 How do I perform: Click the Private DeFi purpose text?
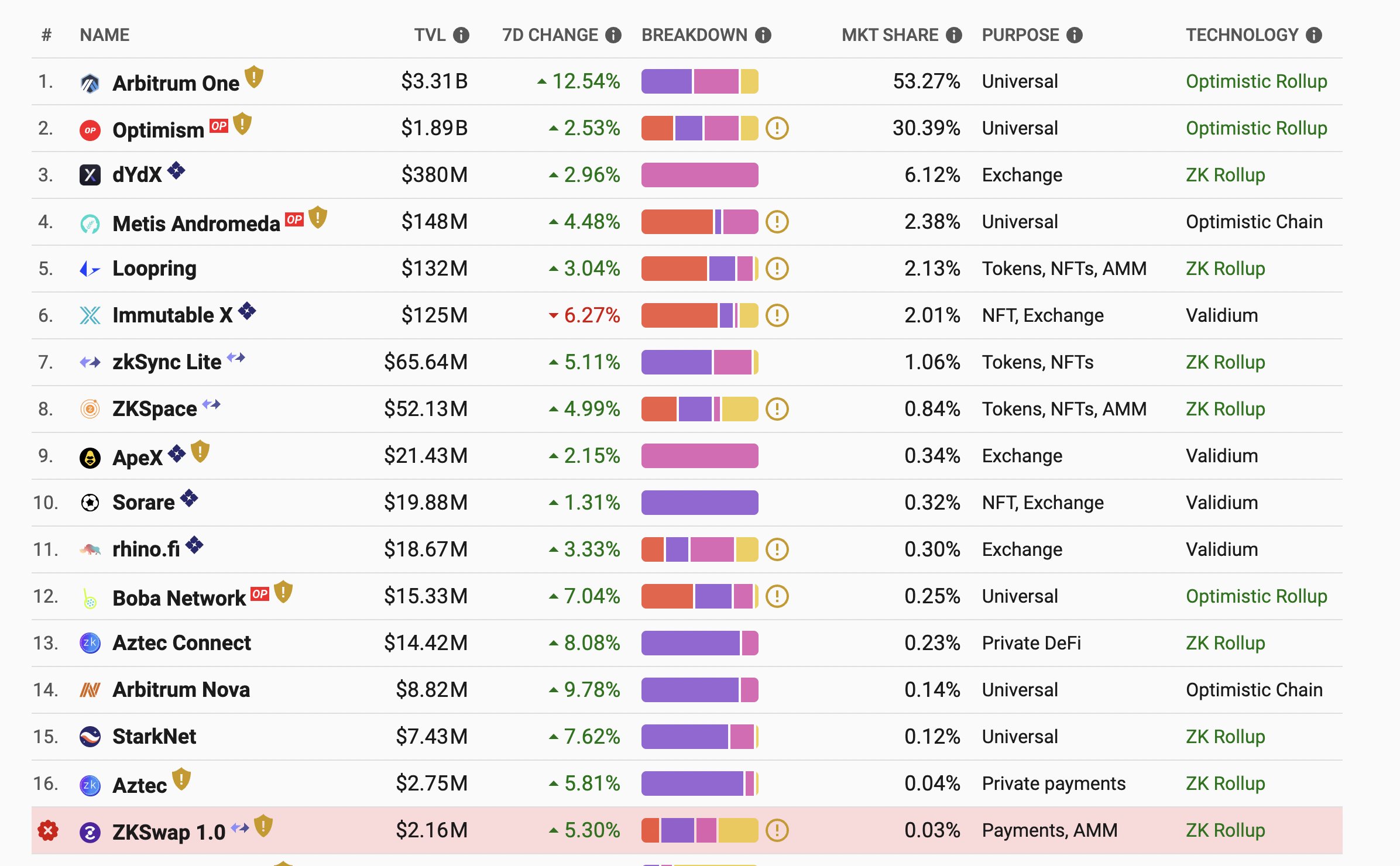click(1031, 643)
